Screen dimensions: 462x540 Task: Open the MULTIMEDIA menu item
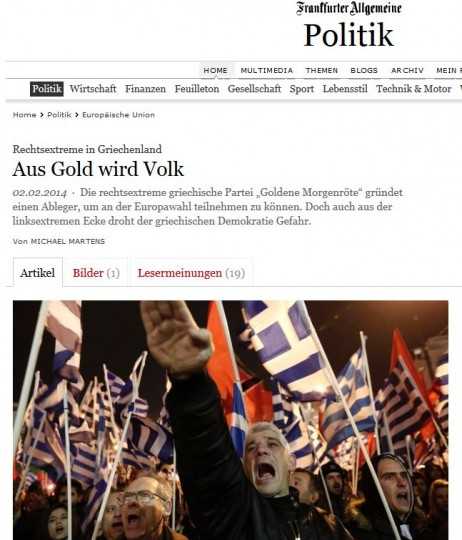pos(266,71)
